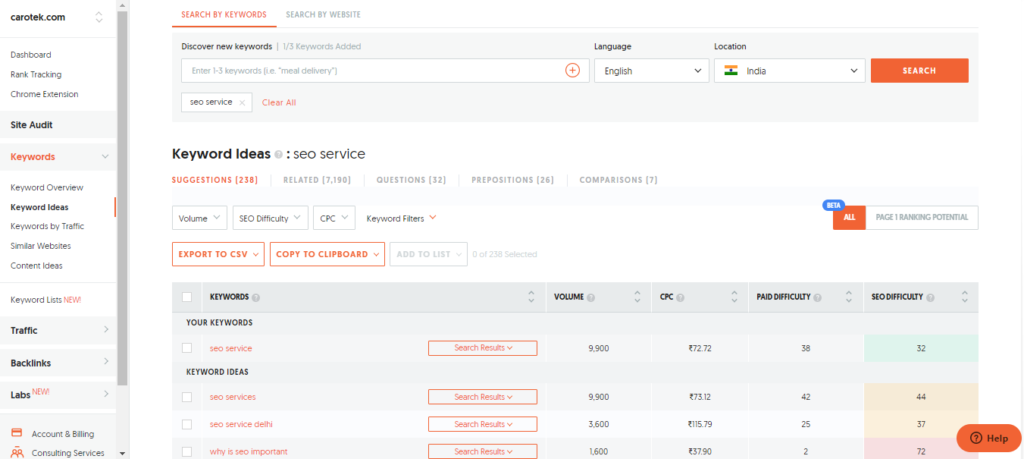This screenshot has width=1024, height=459.
Task: Select the 'seo service delhi' row checkbox
Action: 187,424
